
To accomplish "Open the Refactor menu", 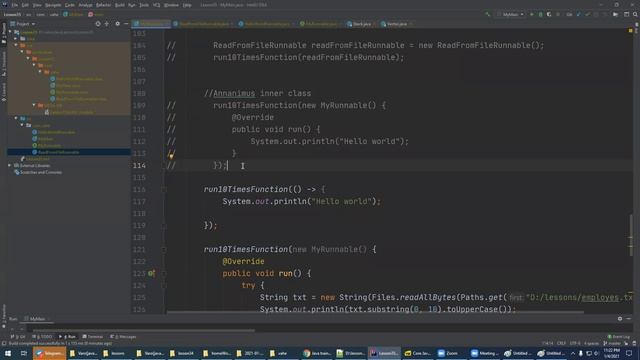I will click(103, 5).
